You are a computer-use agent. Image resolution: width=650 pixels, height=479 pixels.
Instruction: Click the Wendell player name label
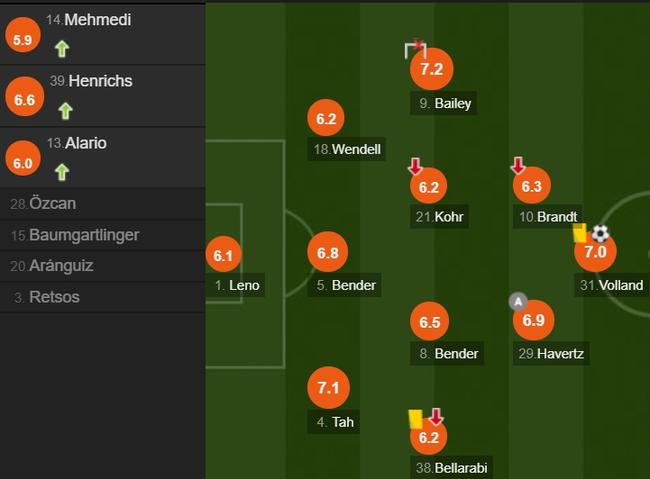347,149
